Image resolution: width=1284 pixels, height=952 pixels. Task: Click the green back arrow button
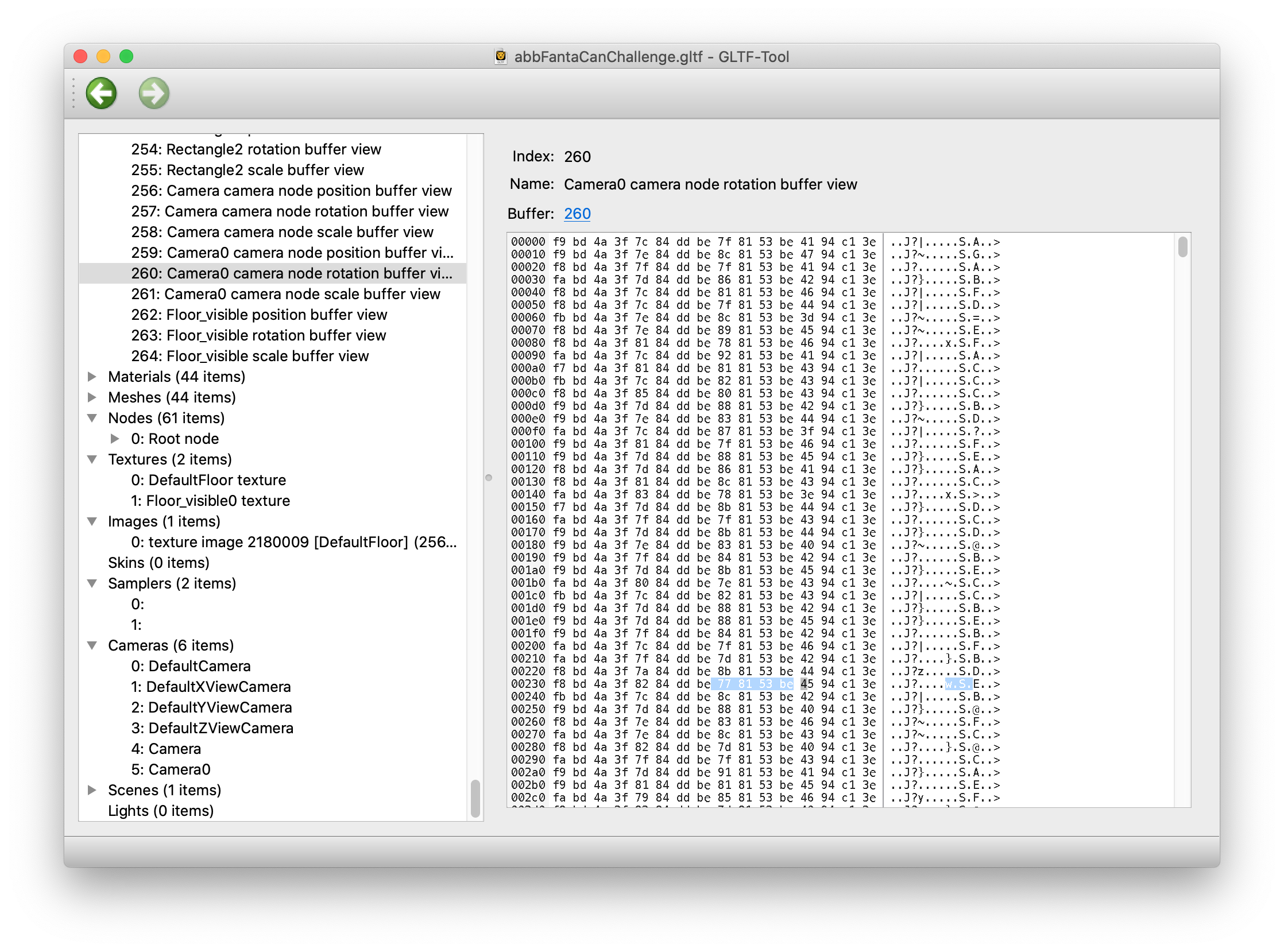point(102,94)
